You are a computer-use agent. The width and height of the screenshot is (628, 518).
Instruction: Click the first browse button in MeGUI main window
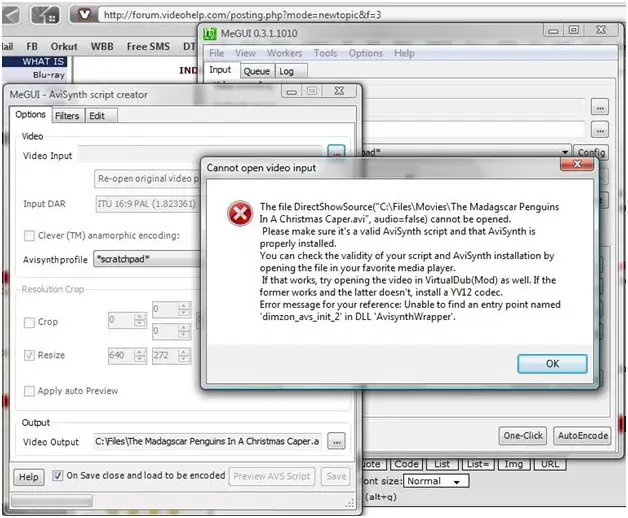point(600,107)
